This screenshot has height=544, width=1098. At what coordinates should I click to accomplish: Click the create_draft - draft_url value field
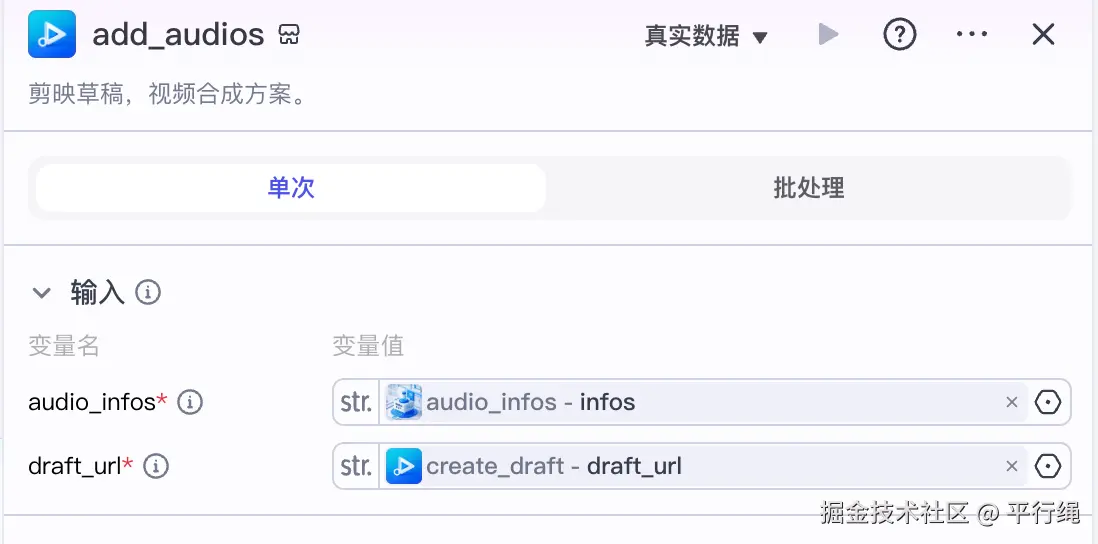pyautogui.click(x=703, y=466)
